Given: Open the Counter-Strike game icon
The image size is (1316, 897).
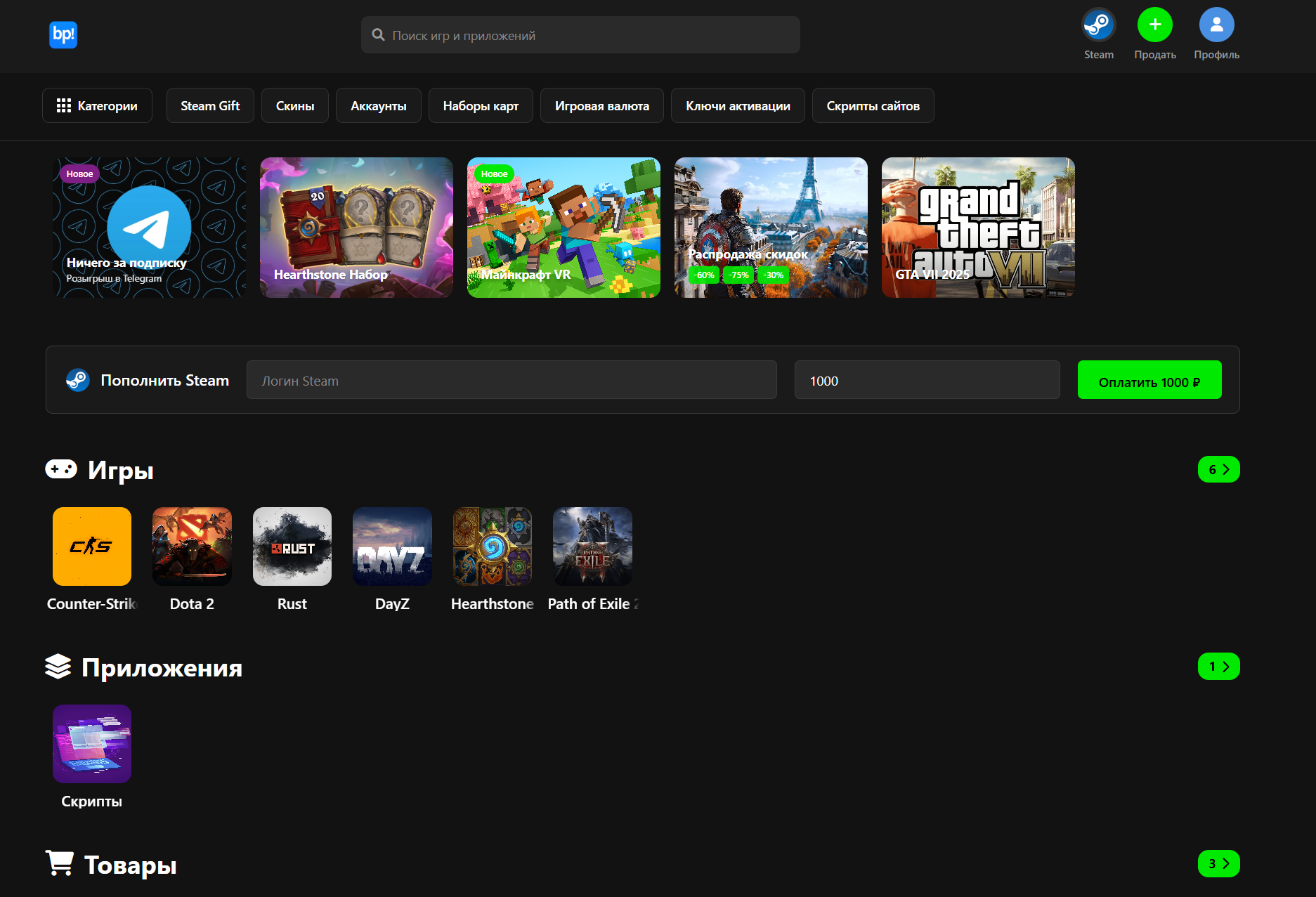Looking at the screenshot, I should click(x=92, y=546).
